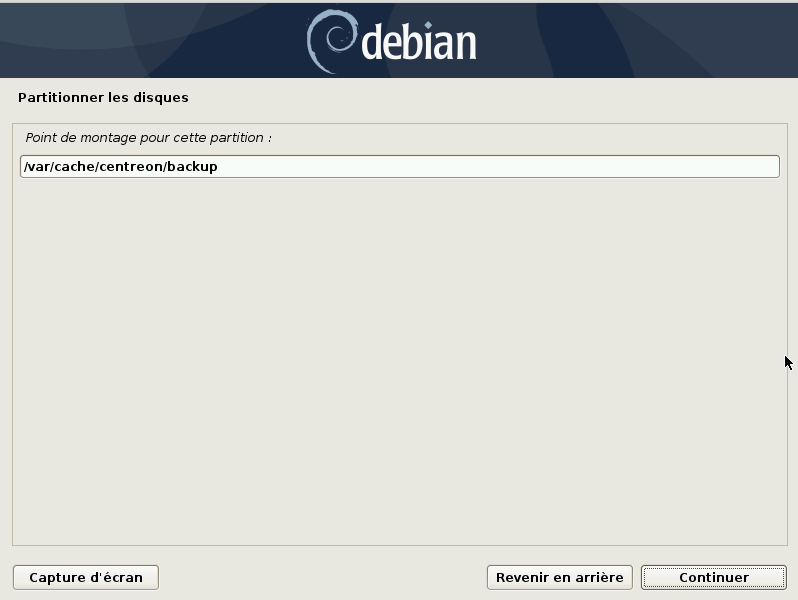The width and height of the screenshot is (798, 600).
Task: Click the leading slash of the mount path
Action: [25, 167]
